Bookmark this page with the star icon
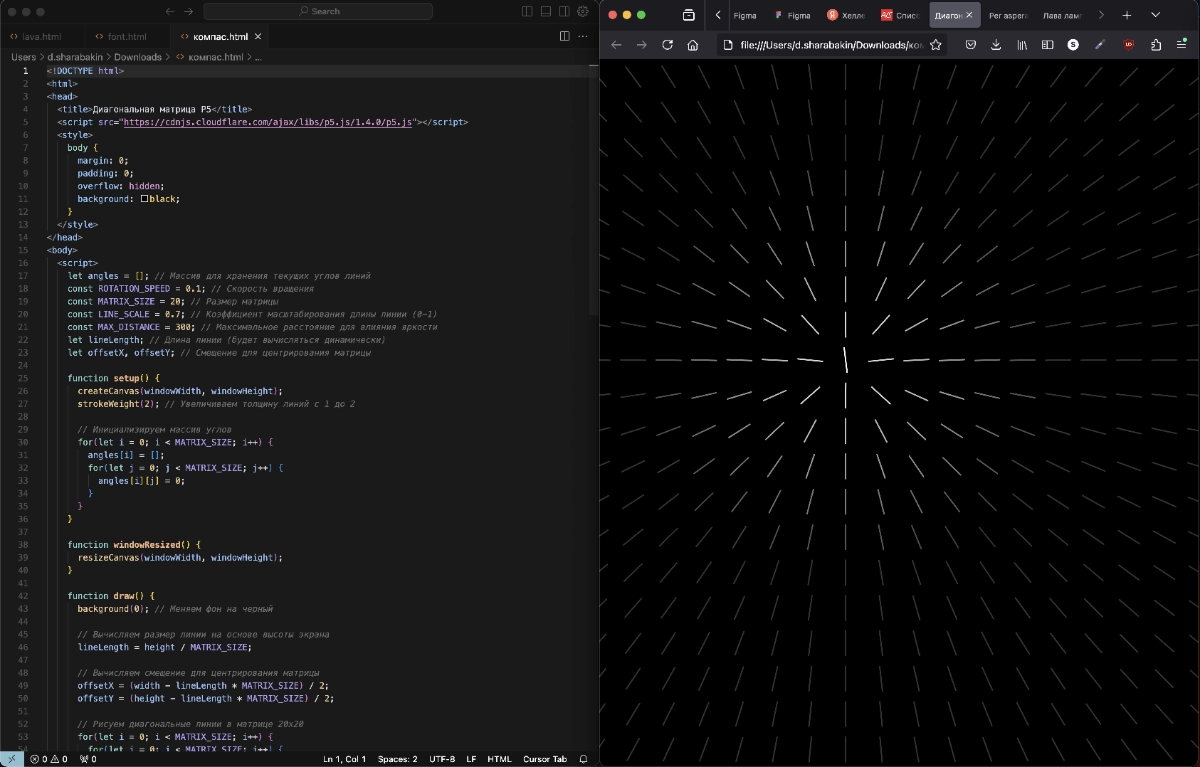Viewport: 1200px width, 767px height. (x=936, y=45)
